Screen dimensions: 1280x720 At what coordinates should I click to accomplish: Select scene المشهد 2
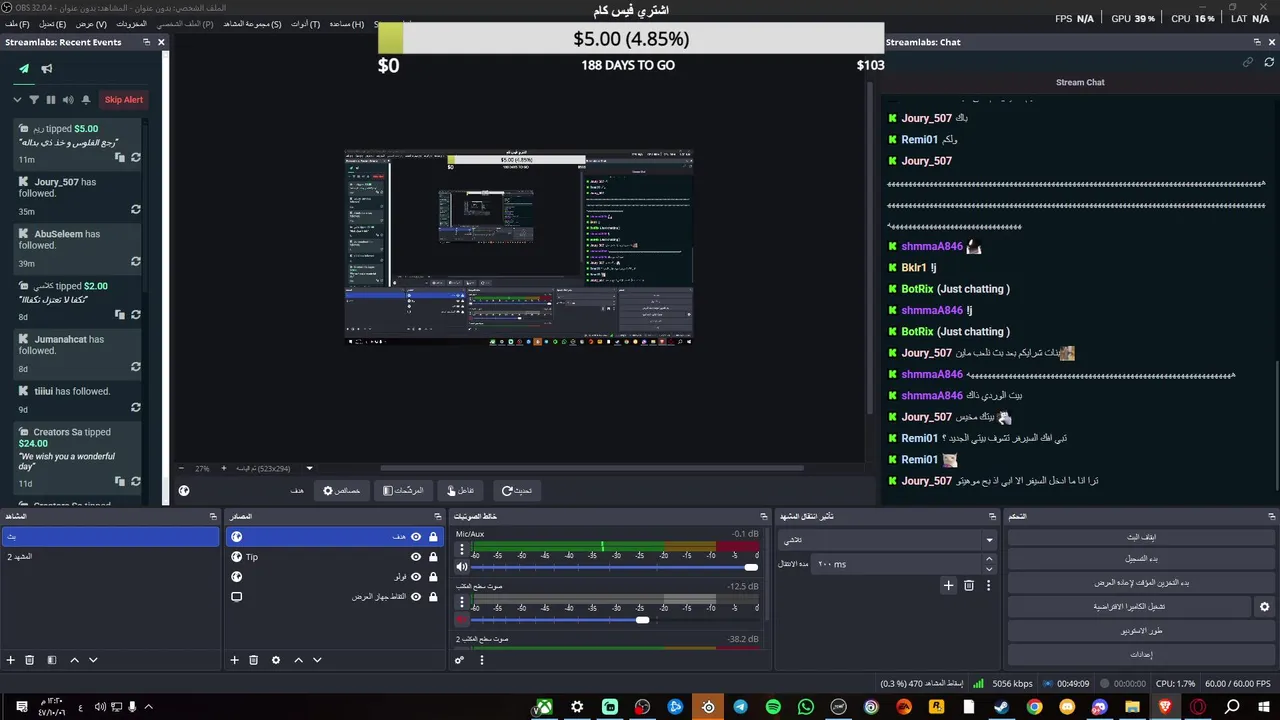pyautogui.click(x=110, y=557)
